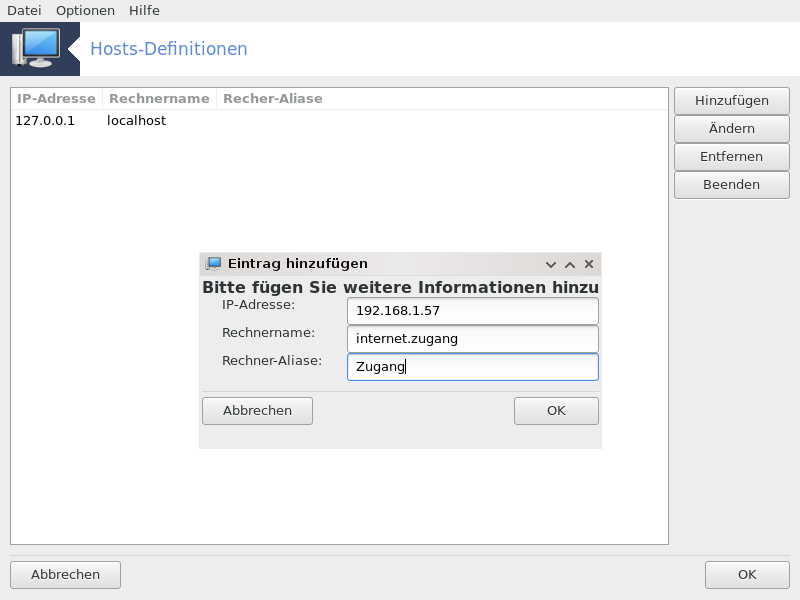Click the dialog's down-chevron title bar icon

click(x=551, y=264)
